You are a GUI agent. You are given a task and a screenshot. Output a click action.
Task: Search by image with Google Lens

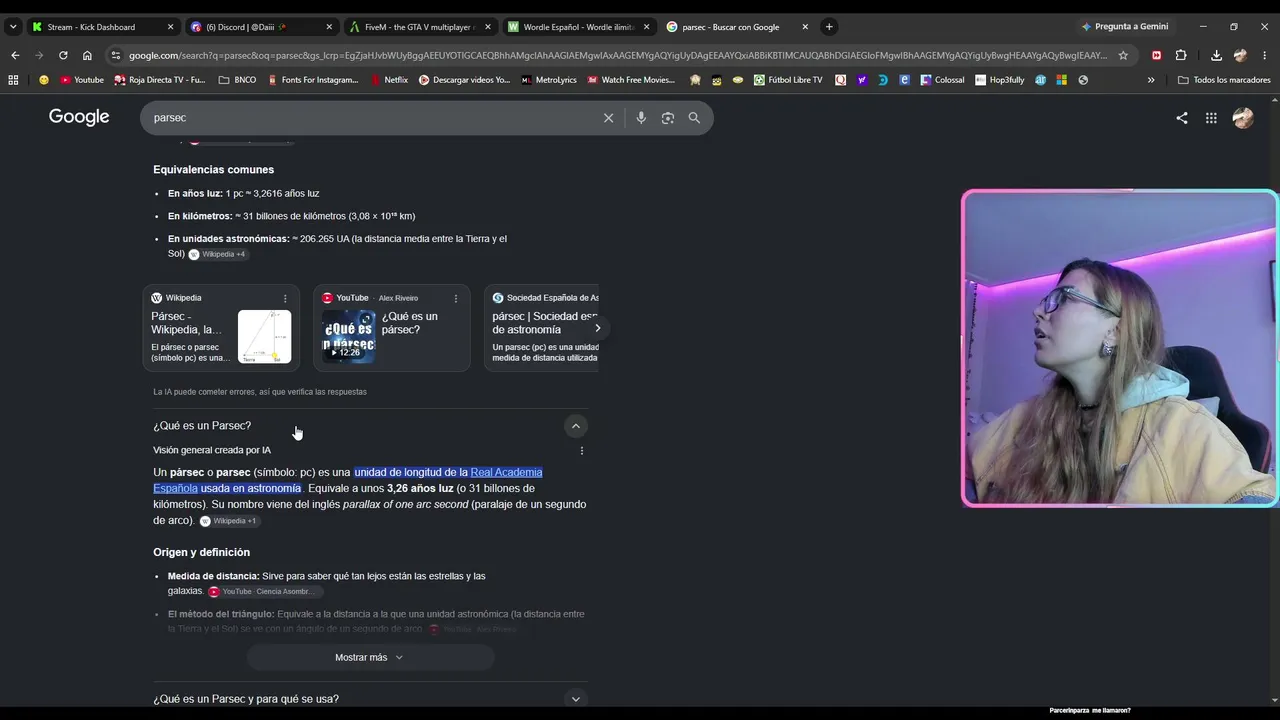click(x=668, y=118)
